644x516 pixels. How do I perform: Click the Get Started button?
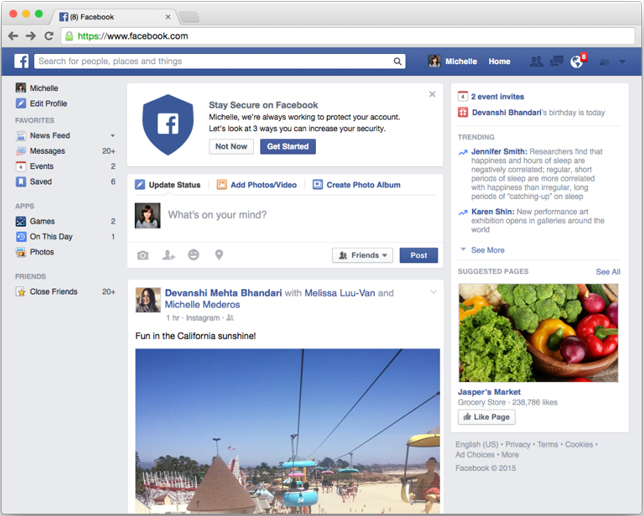click(288, 146)
